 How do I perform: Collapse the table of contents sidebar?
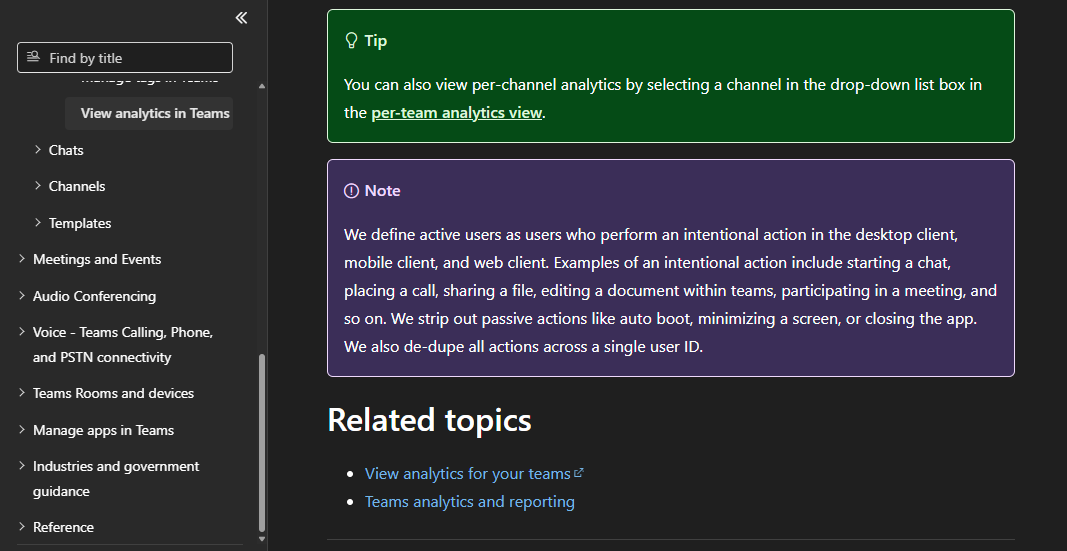click(241, 18)
